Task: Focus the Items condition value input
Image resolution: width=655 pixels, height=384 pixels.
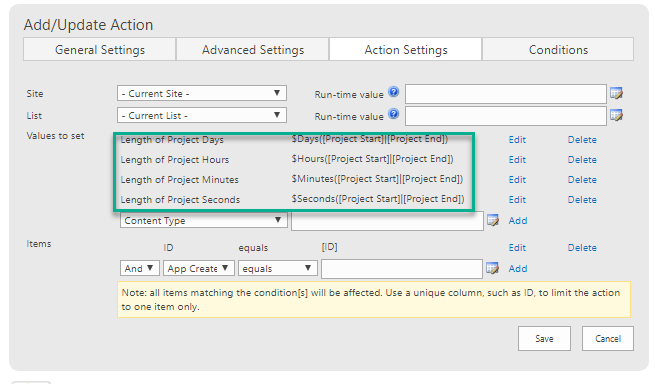Action: click(x=402, y=269)
